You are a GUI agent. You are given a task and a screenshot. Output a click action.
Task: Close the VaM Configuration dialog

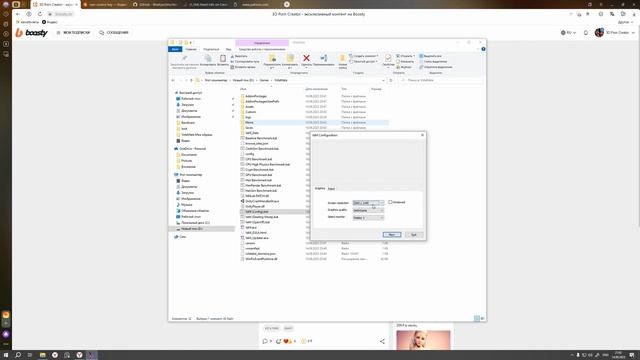click(x=422, y=135)
